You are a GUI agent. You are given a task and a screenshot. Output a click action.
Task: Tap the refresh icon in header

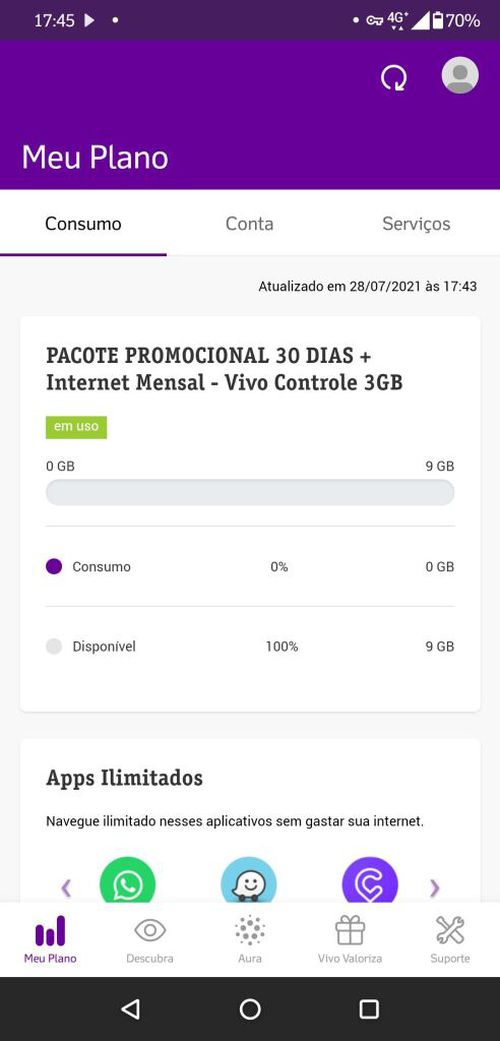(x=394, y=77)
